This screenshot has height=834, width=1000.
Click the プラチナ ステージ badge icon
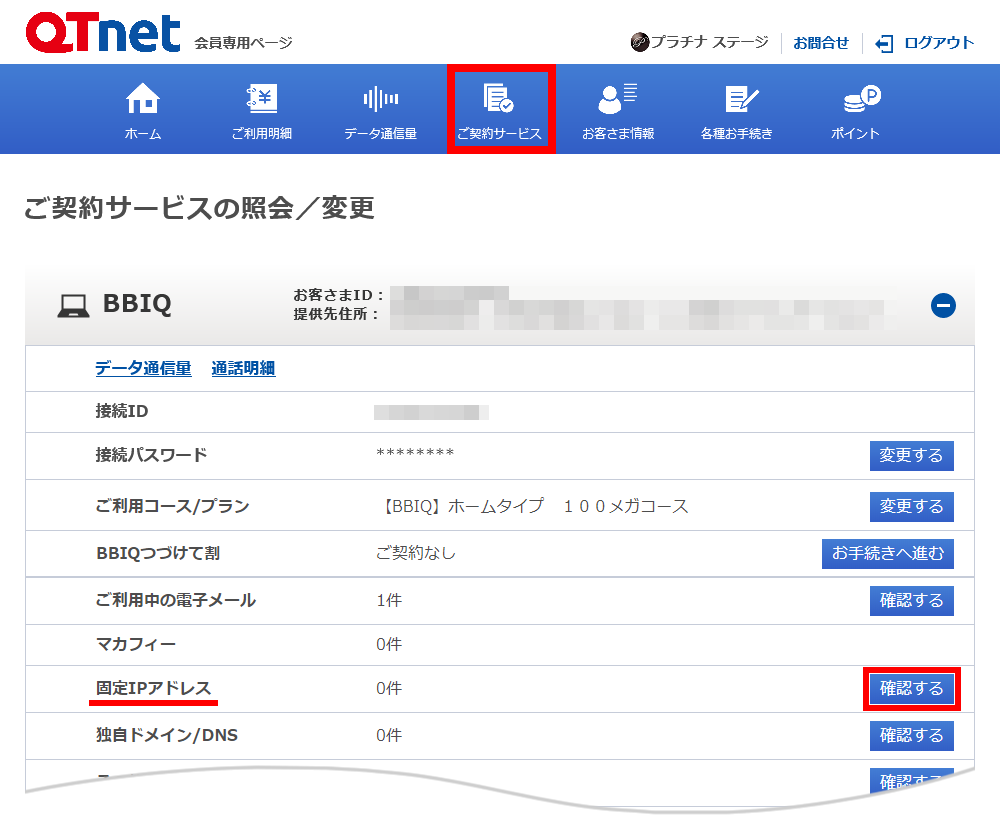click(640, 42)
